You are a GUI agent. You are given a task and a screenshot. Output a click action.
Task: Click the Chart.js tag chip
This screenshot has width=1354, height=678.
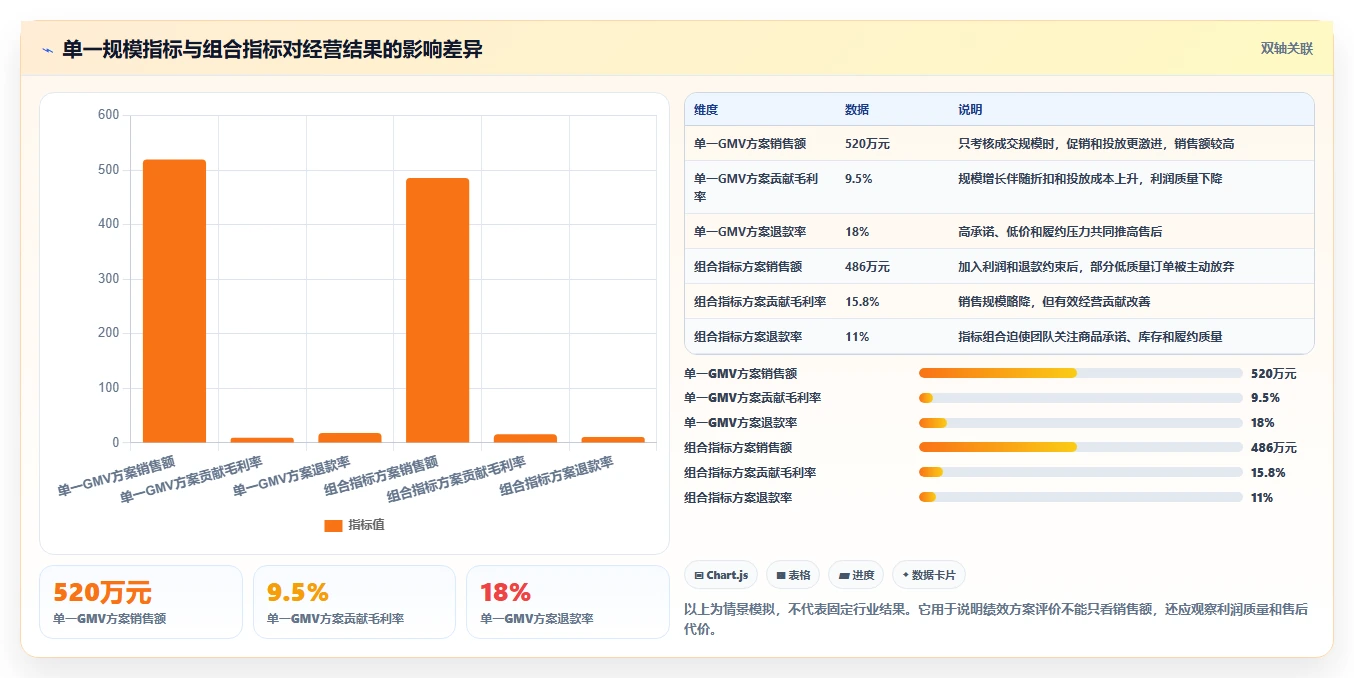click(721, 575)
